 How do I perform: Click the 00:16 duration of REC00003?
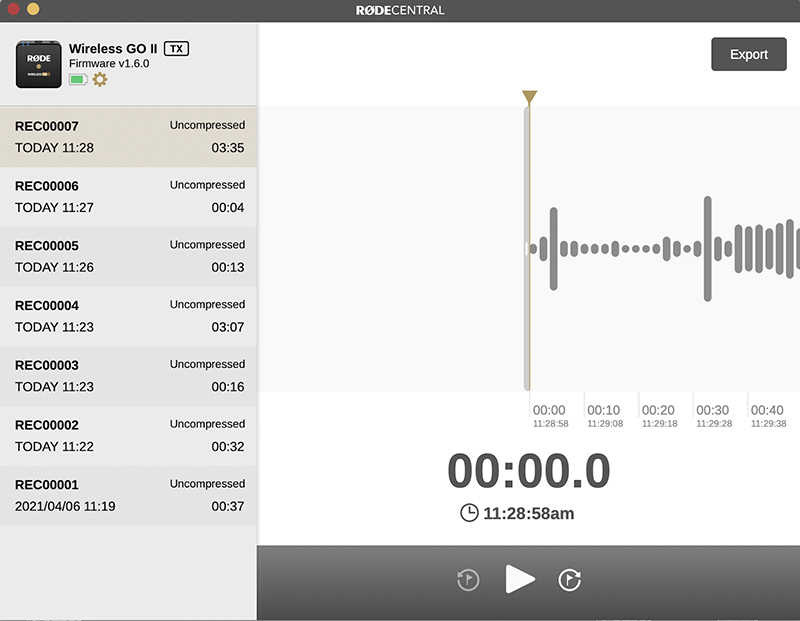pos(228,387)
